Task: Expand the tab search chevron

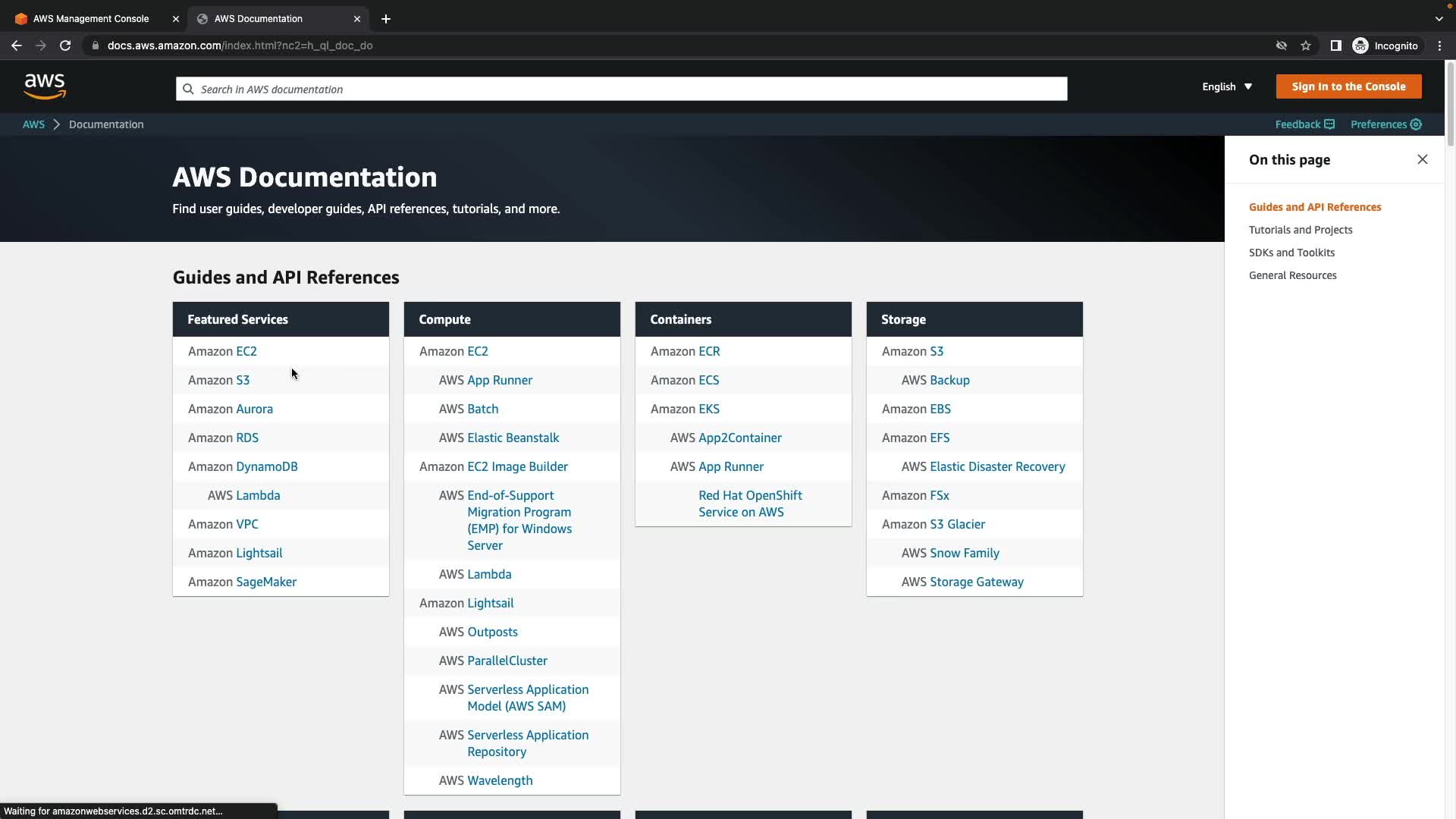Action: pyautogui.click(x=1439, y=19)
